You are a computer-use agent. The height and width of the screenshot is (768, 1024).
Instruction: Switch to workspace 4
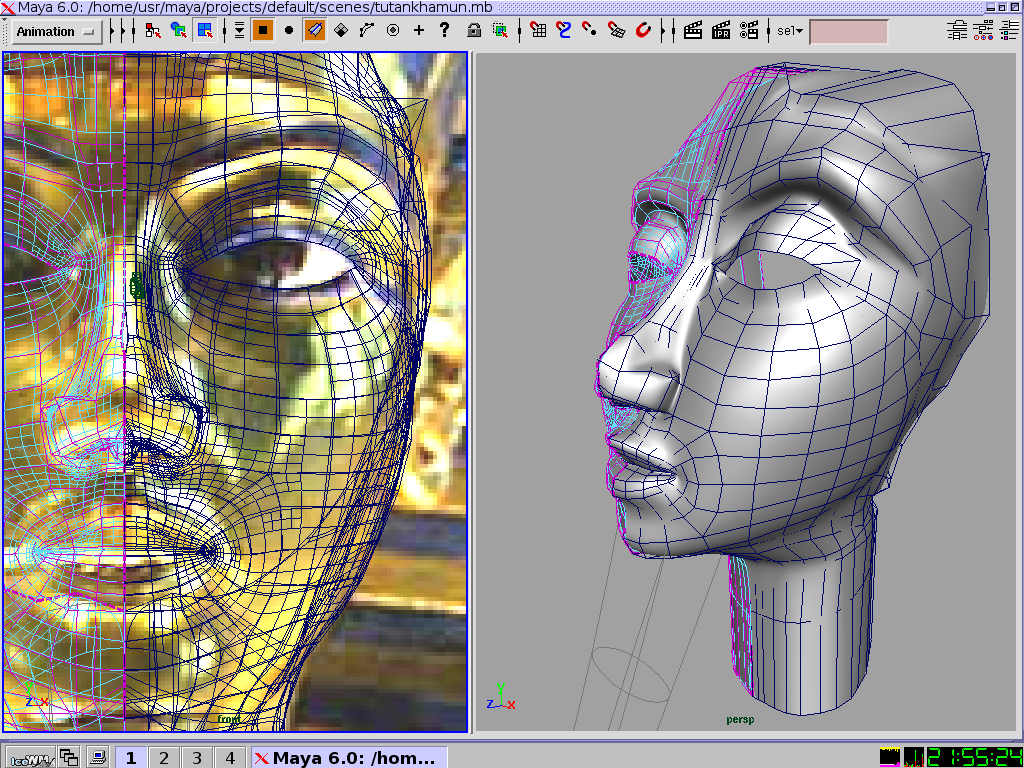click(x=230, y=758)
